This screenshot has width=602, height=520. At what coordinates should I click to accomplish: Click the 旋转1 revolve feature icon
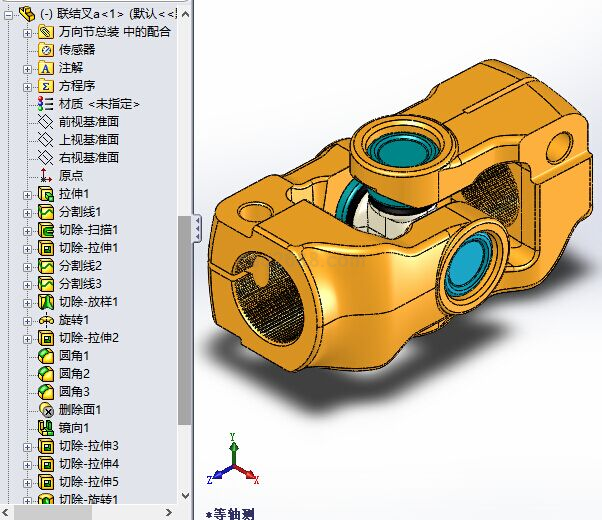pyautogui.click(x=45, y=320)
